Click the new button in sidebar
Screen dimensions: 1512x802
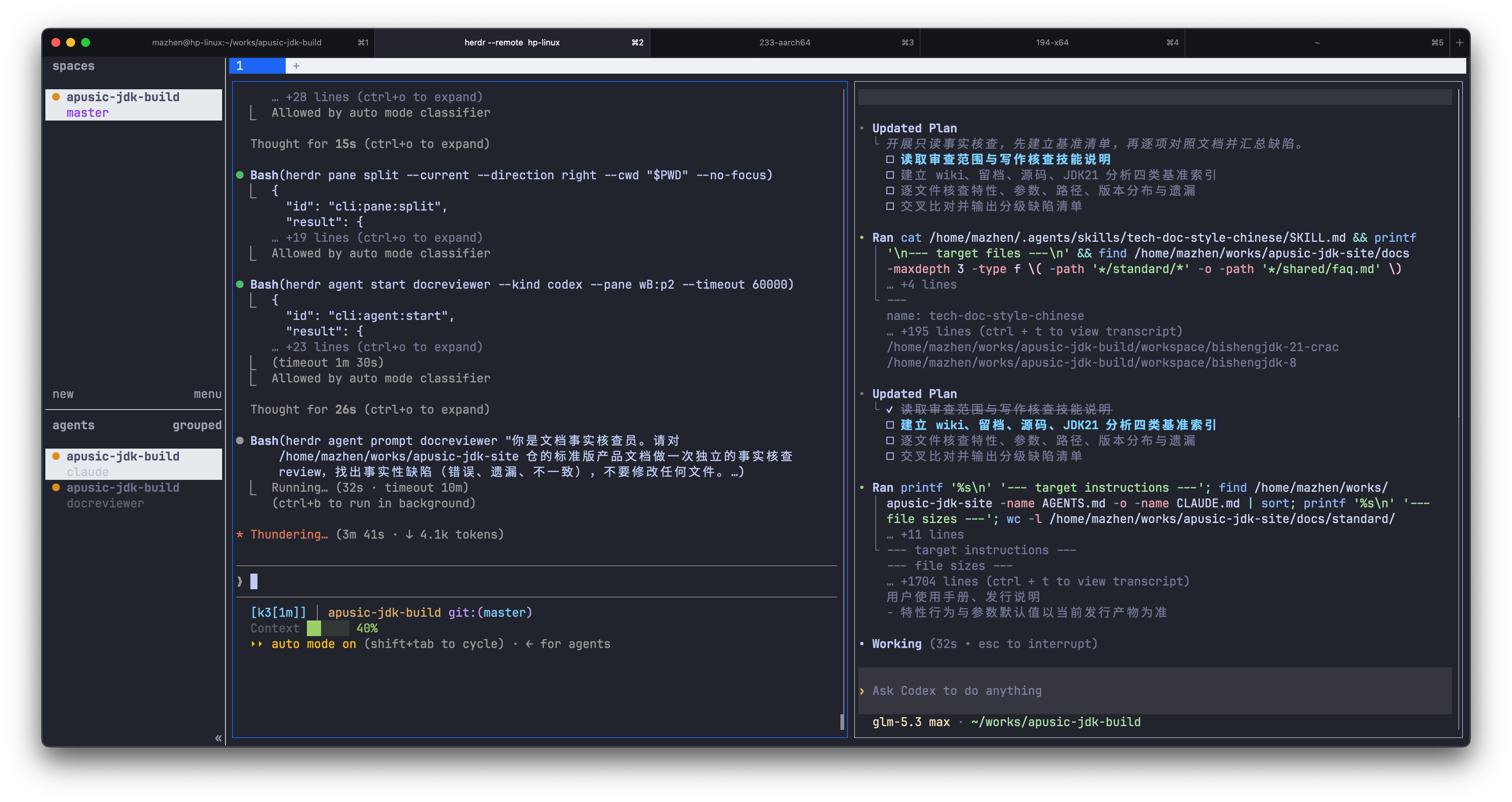63,394
